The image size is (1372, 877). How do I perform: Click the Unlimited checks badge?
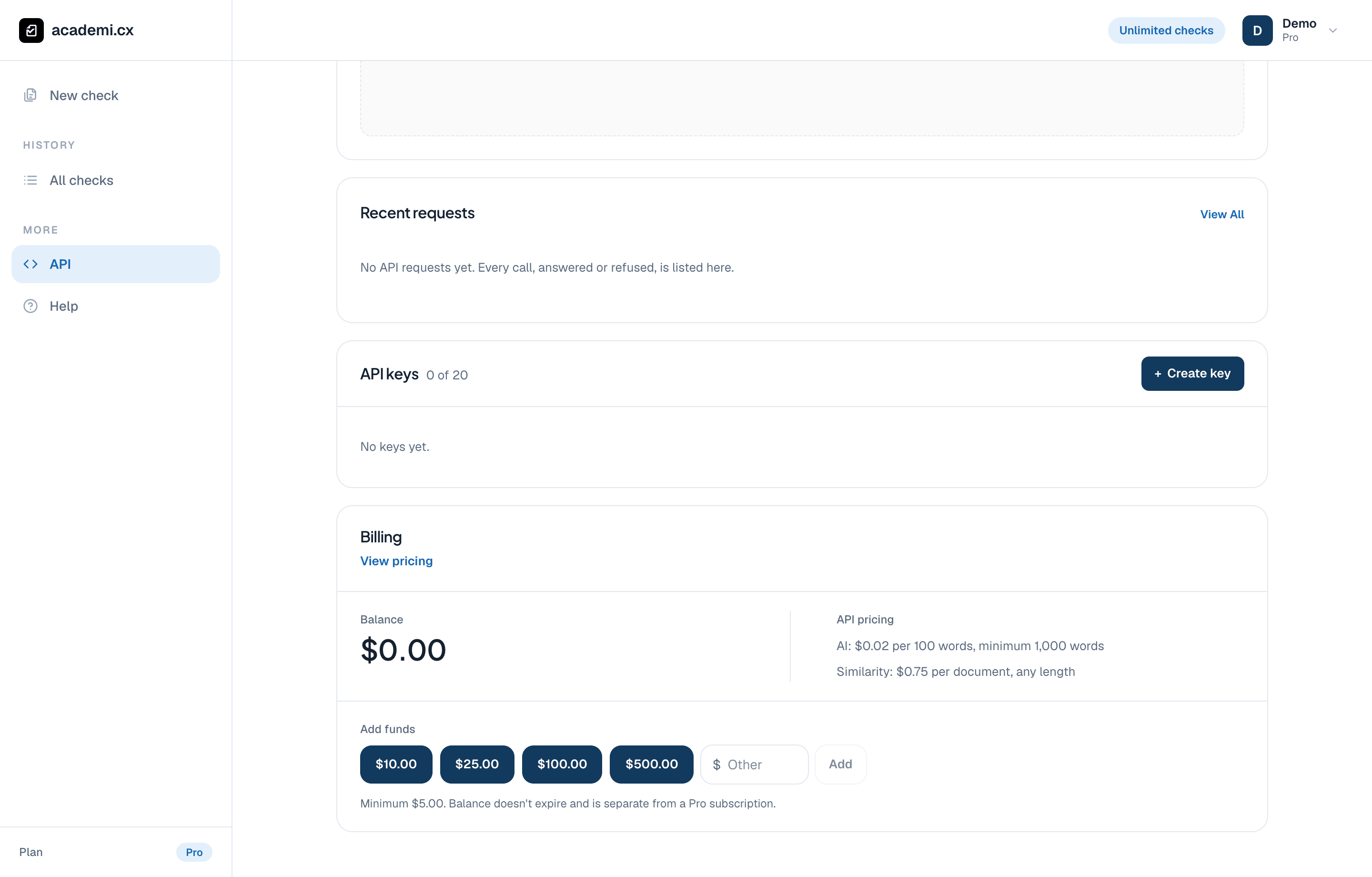1166,30
